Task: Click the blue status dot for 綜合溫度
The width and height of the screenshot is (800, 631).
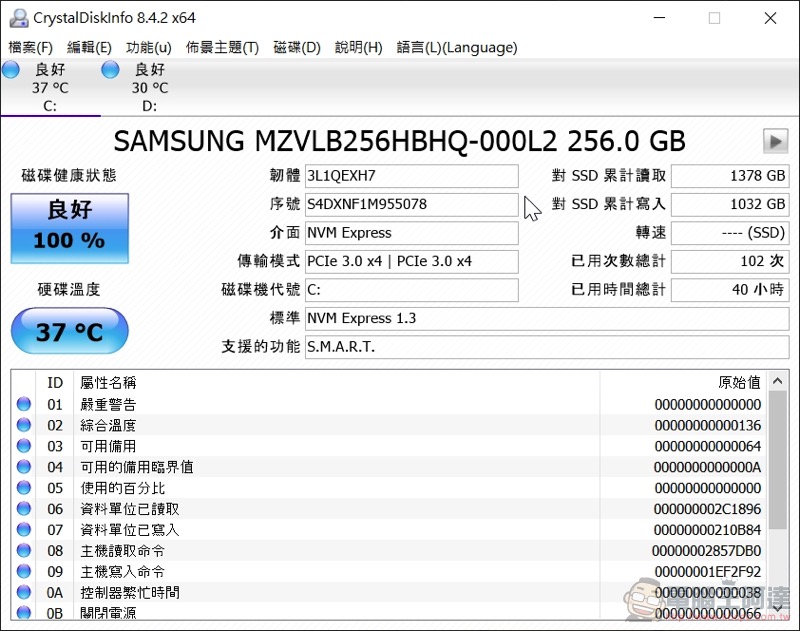Action: click(x=23, y=425)
